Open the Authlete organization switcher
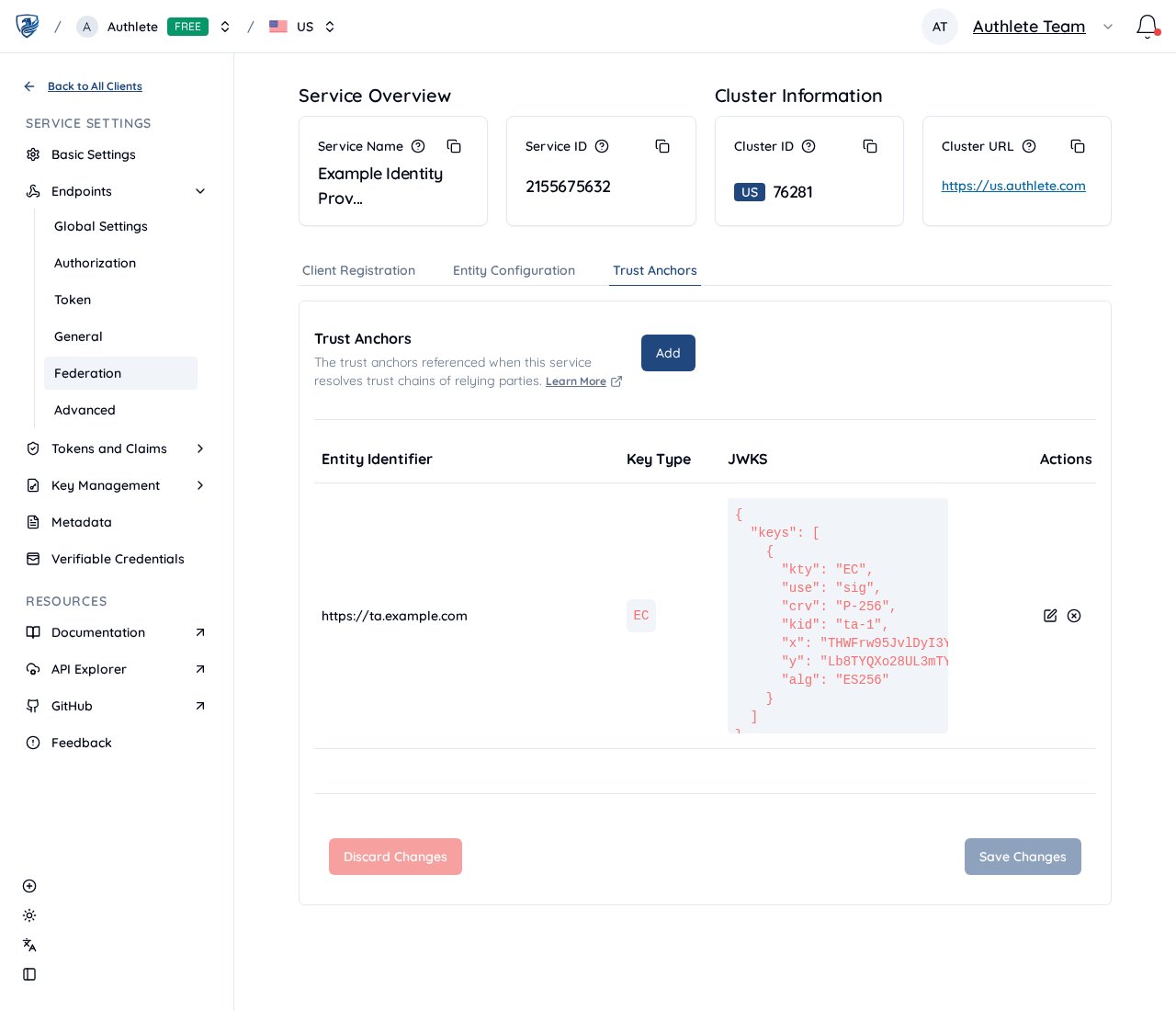 (x=225, y=27)
